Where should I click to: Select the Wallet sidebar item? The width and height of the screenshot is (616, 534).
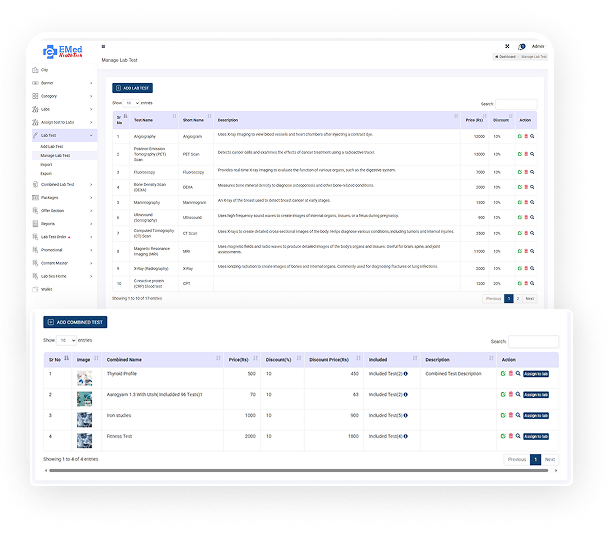pyautogui.click(x=46, y=288)
